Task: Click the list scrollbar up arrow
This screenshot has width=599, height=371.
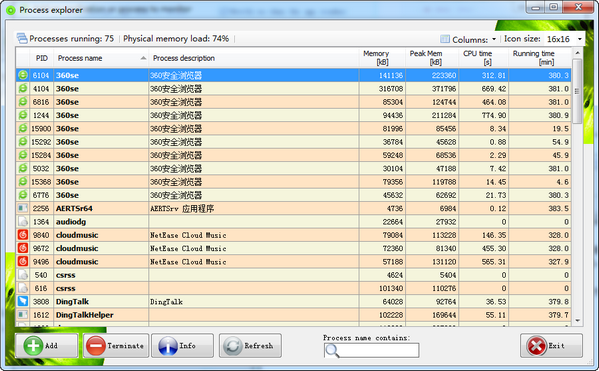Action: (577, 53)
